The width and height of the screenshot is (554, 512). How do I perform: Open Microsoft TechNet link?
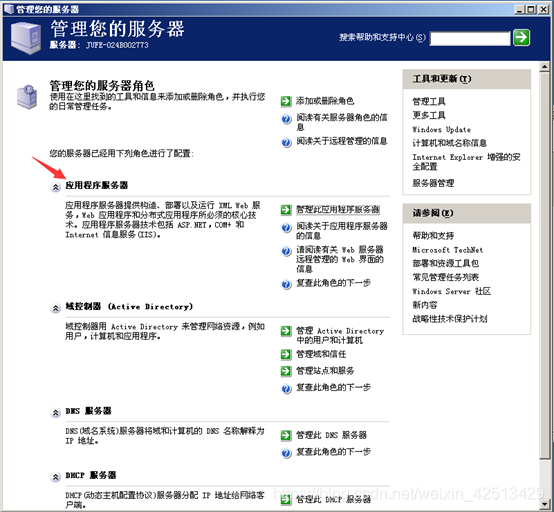tap(447, 250)
